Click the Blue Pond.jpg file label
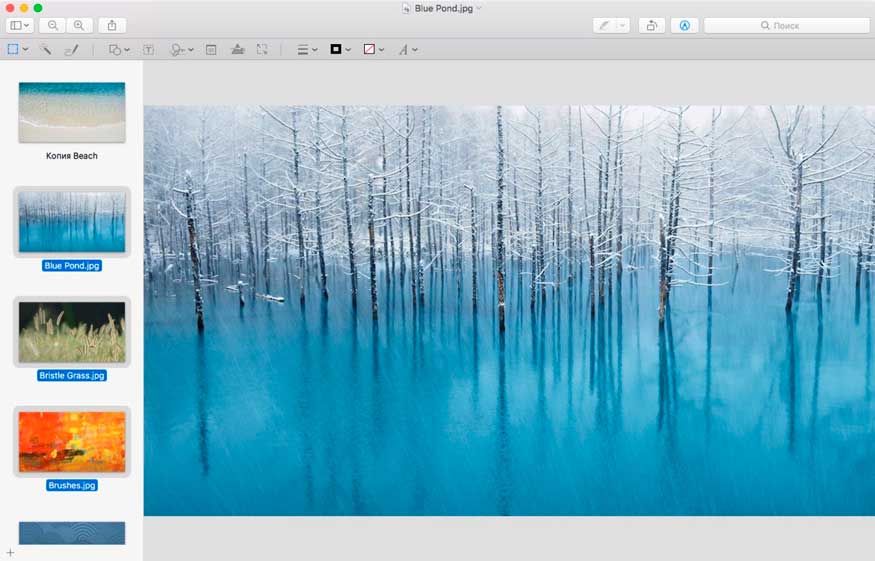 pyautogui.click(x=72, y=266)
